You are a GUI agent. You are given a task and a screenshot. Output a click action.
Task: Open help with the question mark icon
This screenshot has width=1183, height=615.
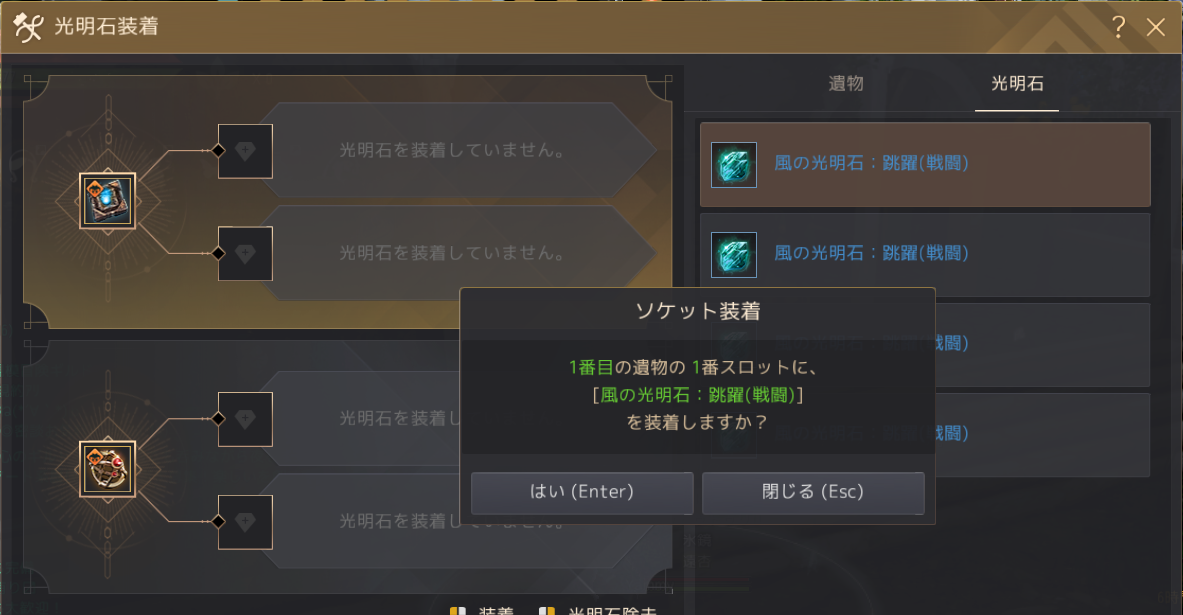pyautogui.click(x=1119, y=27)
